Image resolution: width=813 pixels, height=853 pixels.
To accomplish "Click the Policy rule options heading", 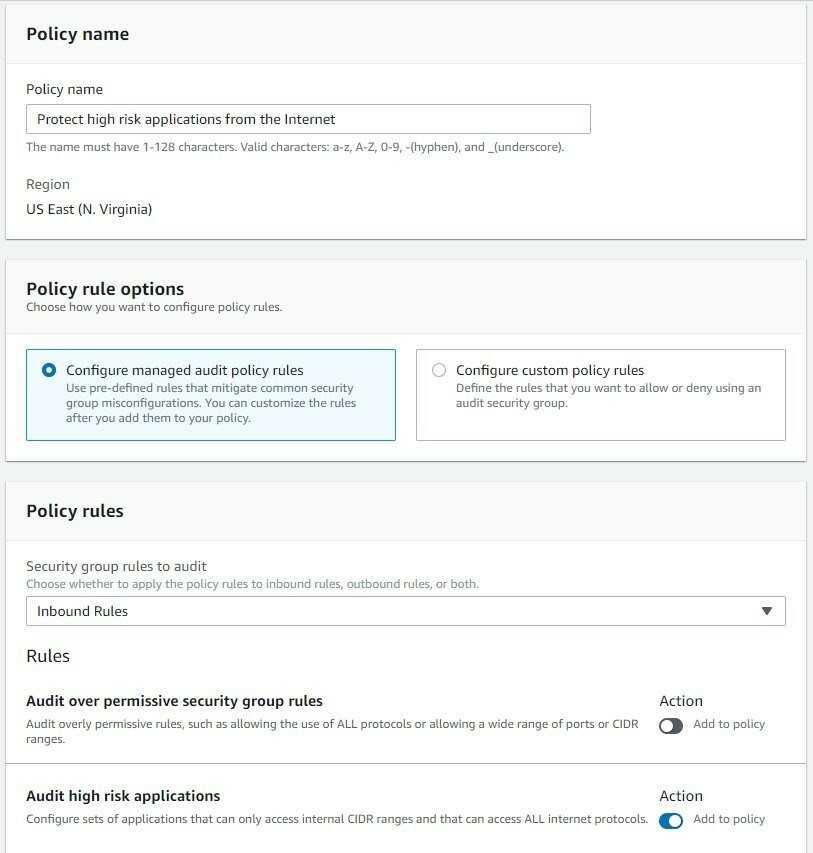I will [105, 289].
